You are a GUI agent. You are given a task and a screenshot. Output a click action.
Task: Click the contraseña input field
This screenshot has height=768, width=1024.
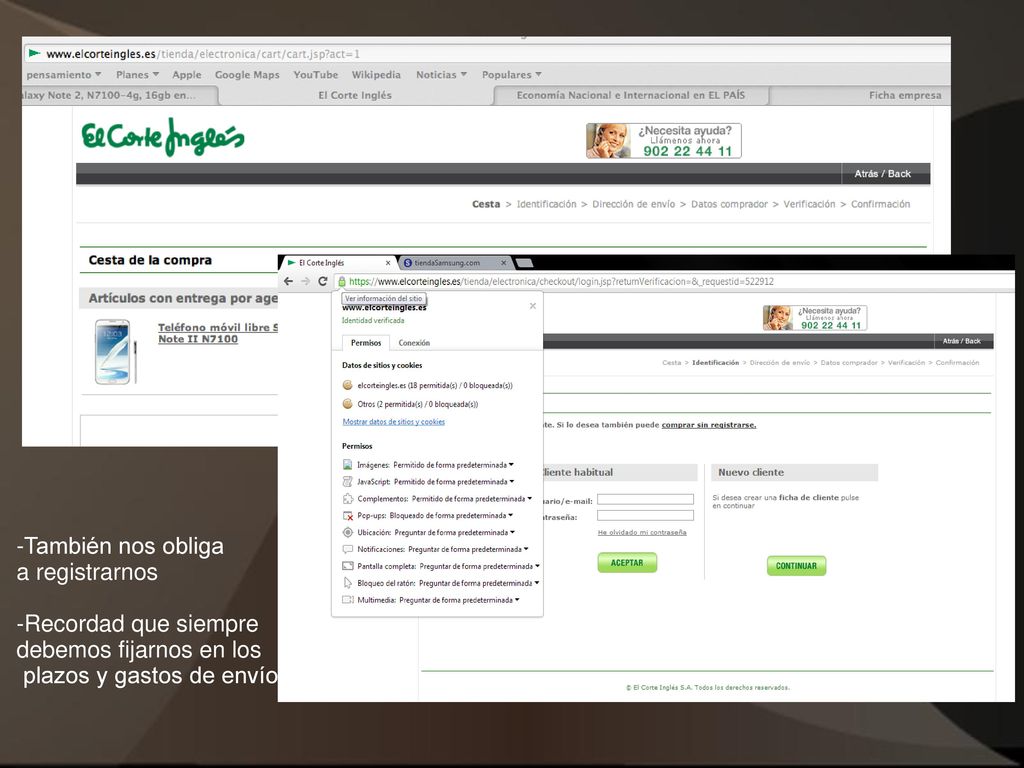coord(645,515)
